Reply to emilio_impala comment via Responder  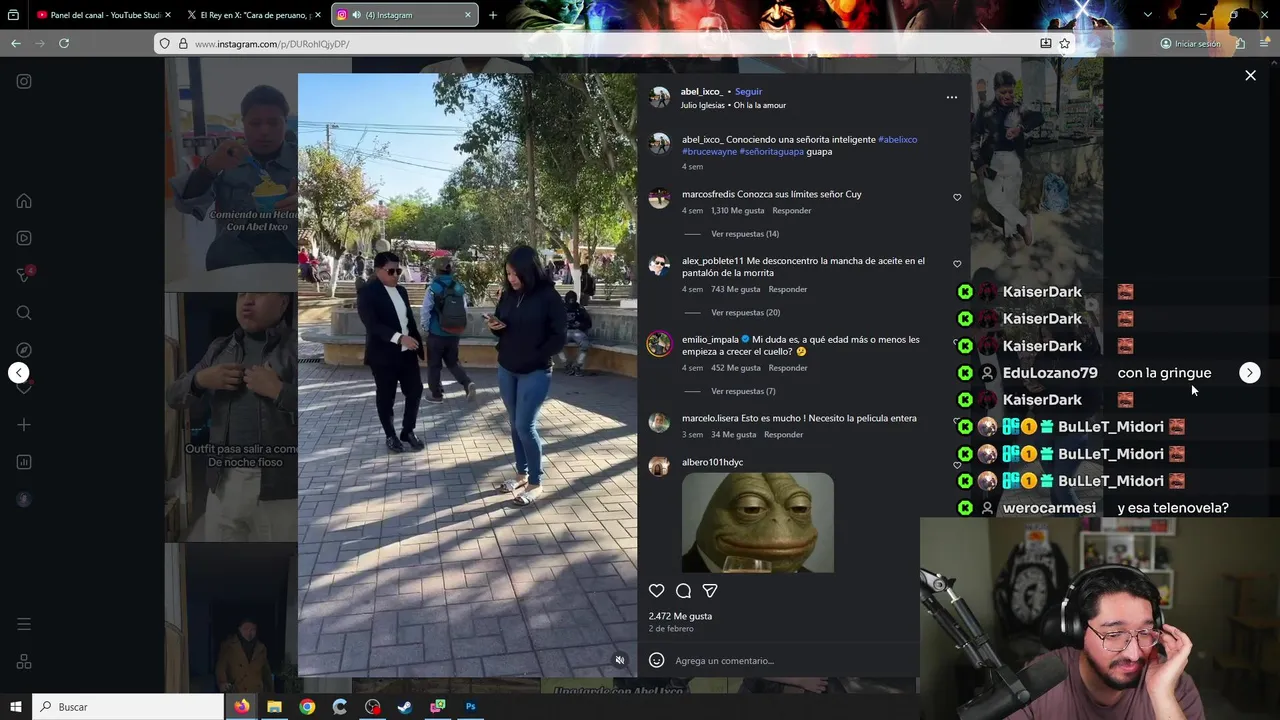coord(787,368)
